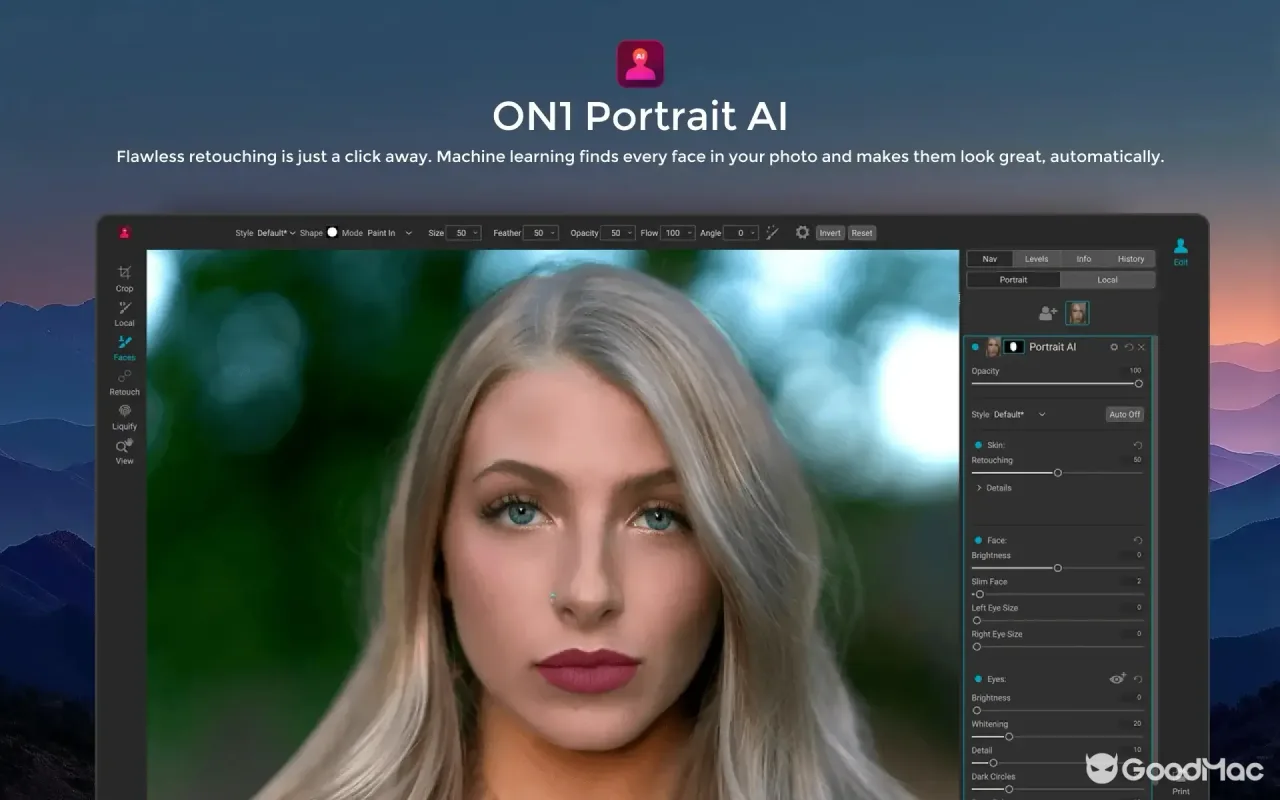Reset the Skin section
1280x800 pixels.
click(x=1138, y=445)
